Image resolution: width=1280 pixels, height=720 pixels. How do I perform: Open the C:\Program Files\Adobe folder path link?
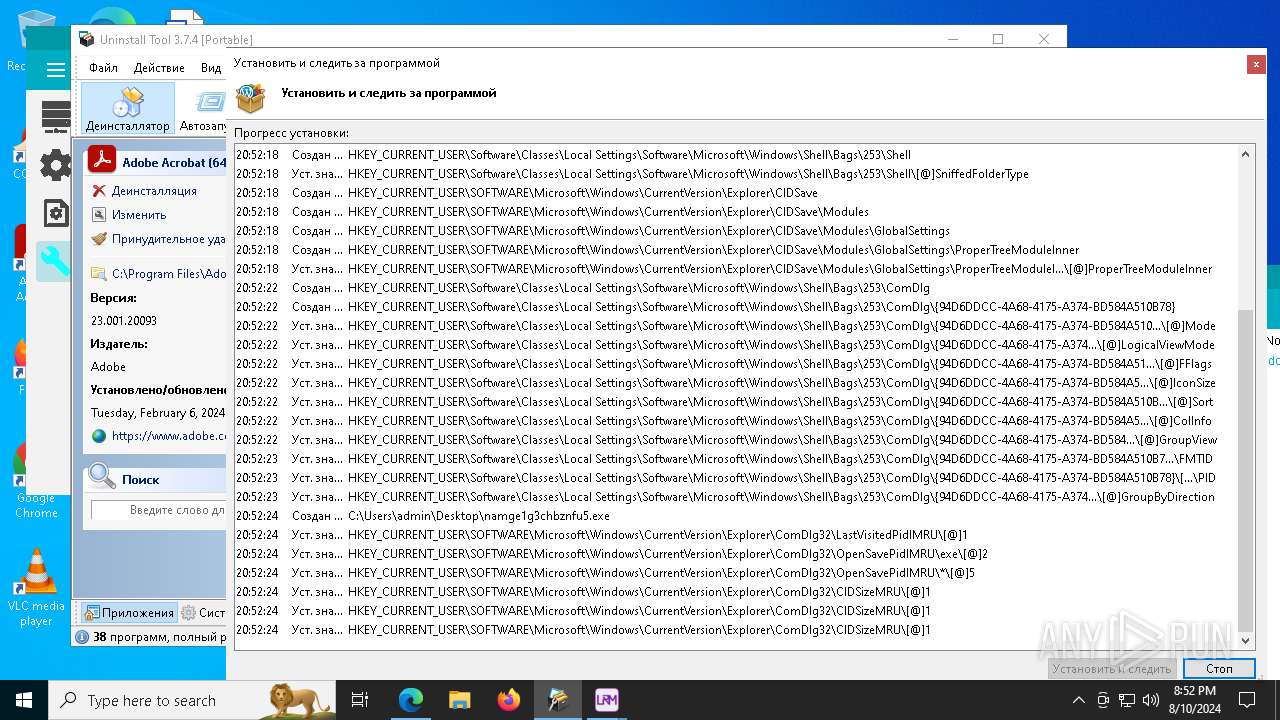point(169,273)
